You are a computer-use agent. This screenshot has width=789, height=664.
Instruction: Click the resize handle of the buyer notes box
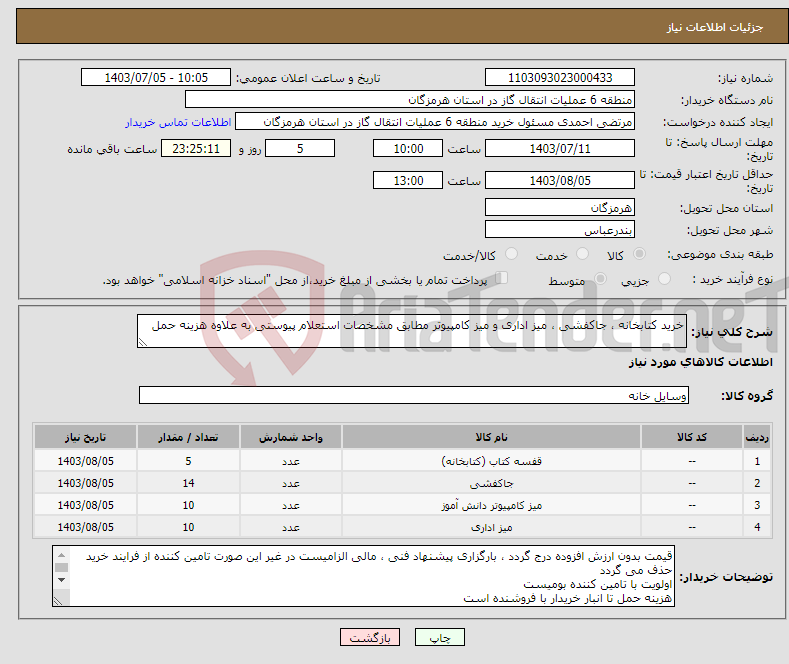[x=58, y=601]
